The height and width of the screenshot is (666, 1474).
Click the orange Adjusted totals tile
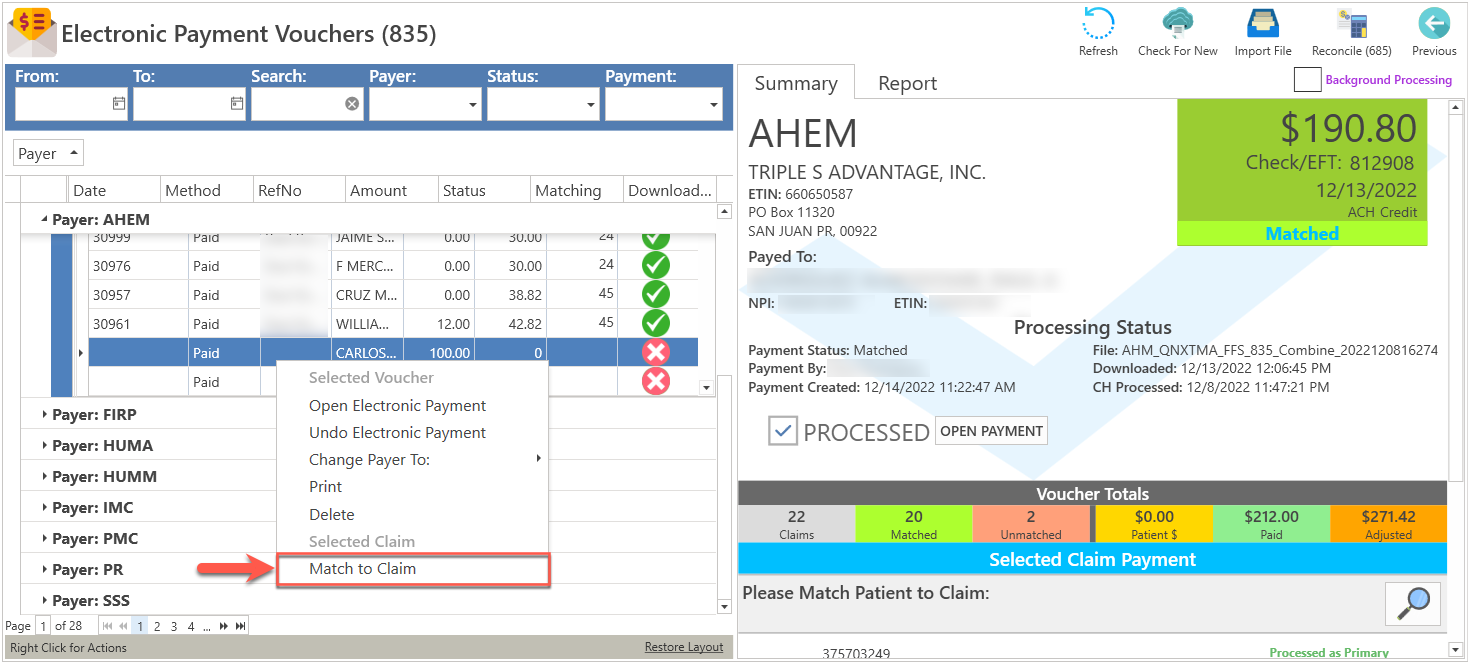(x=1389, y=524)
